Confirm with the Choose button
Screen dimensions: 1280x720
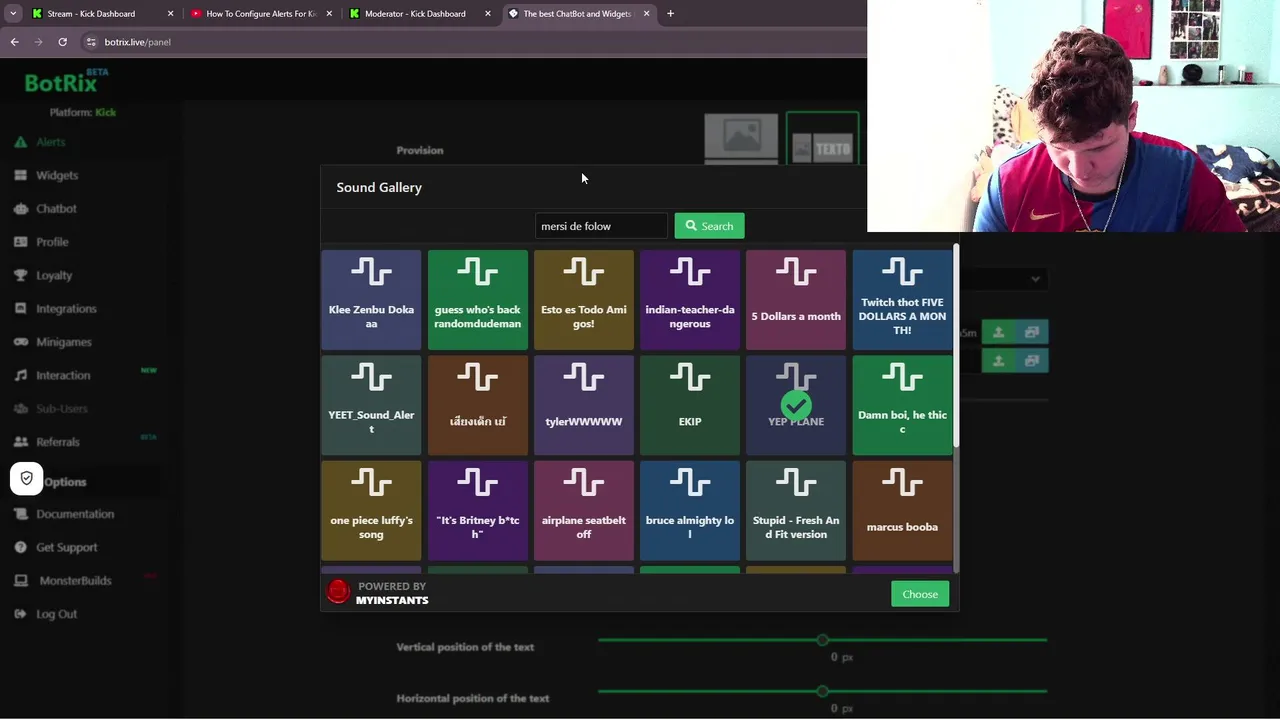point(920,594)
